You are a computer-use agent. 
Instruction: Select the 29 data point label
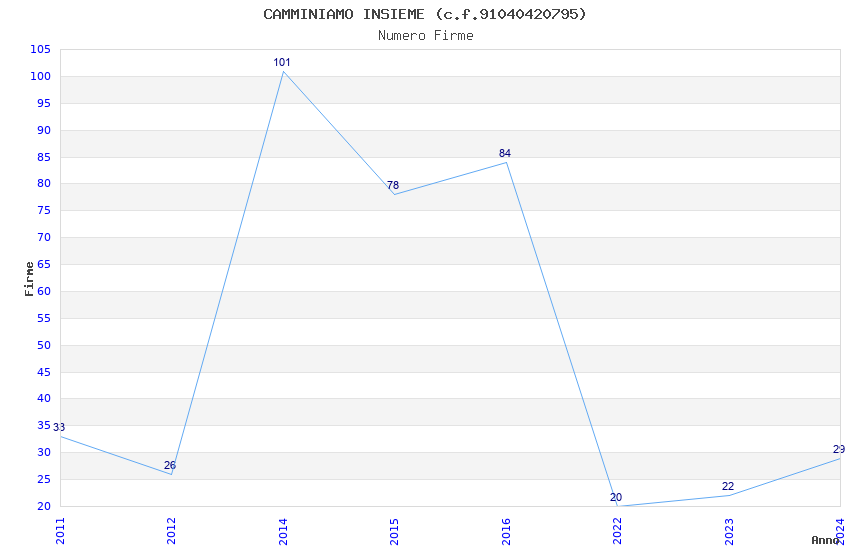coord(839,450)
